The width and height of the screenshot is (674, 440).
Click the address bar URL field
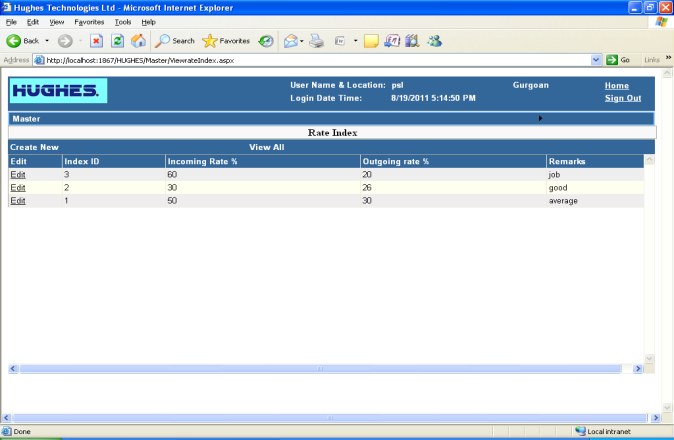click(x=300, y=60)
